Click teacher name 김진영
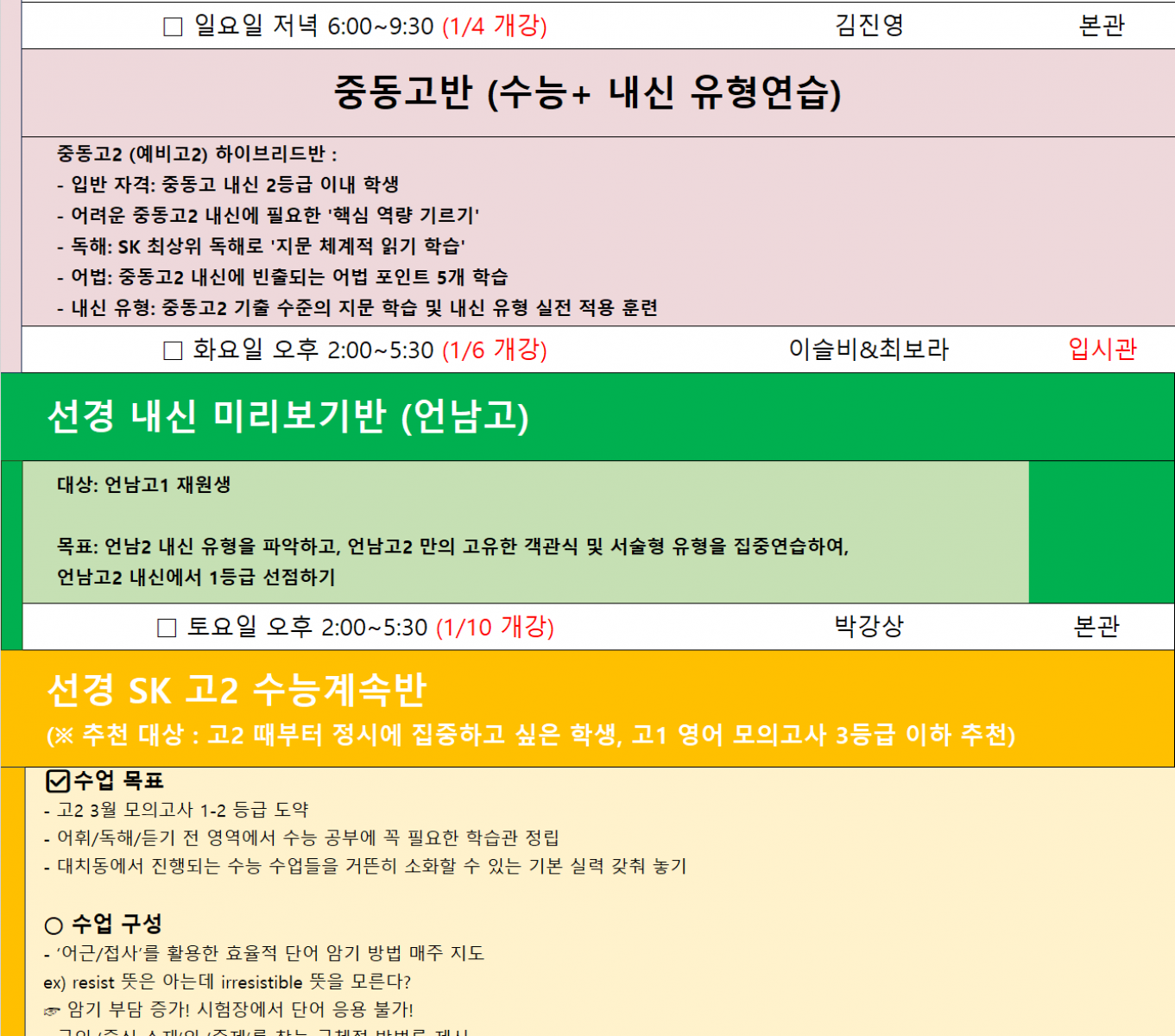The height and width of the screenshot is (1036, 1175). coord(869,25)
